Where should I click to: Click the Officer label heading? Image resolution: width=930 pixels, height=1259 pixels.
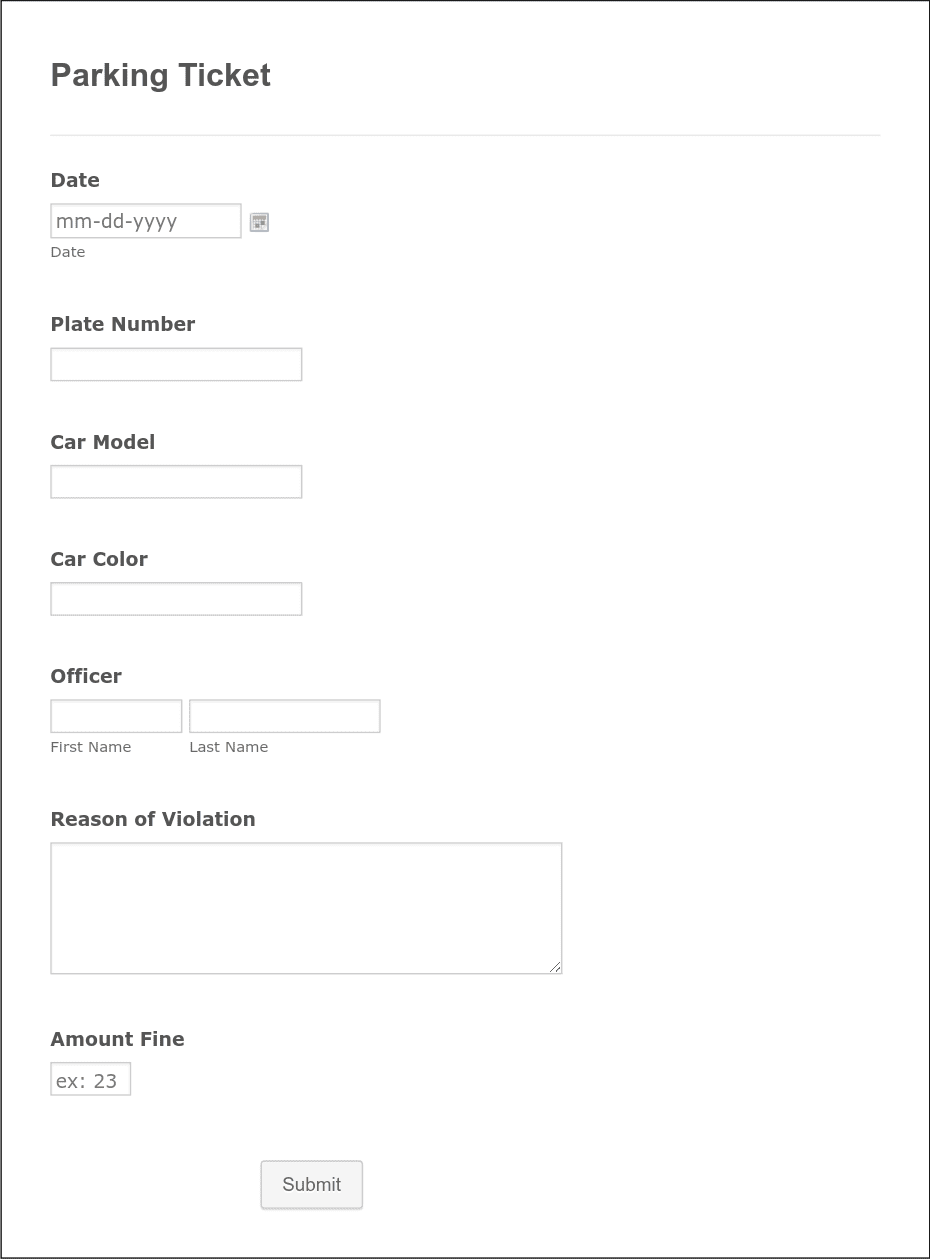coord(86,676)
